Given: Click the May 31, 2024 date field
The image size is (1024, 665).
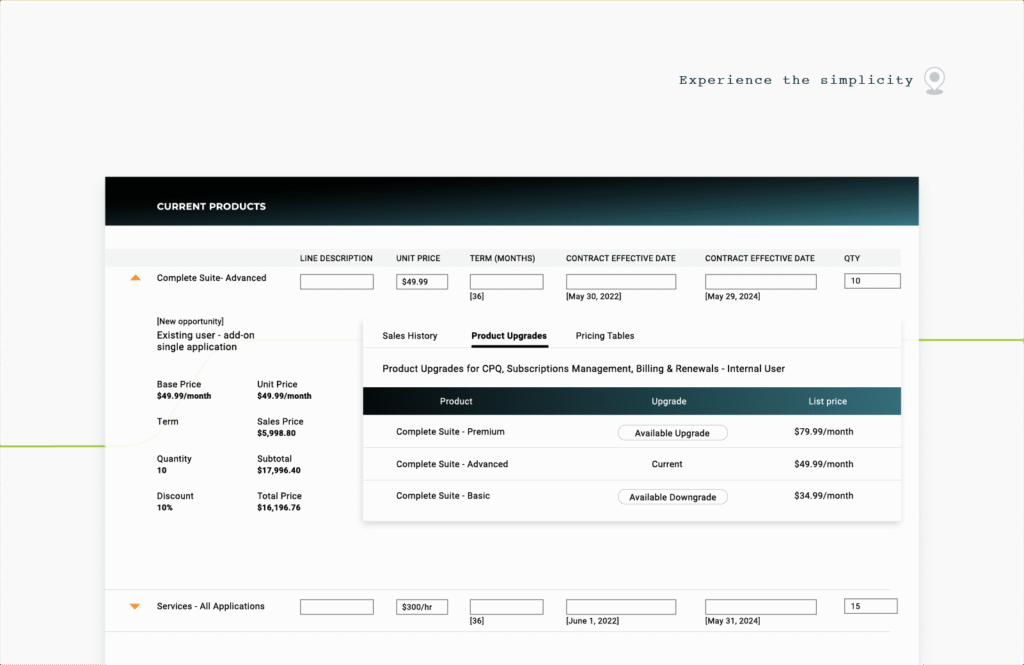Looking at the screenshot, I should tap(760, 607).
